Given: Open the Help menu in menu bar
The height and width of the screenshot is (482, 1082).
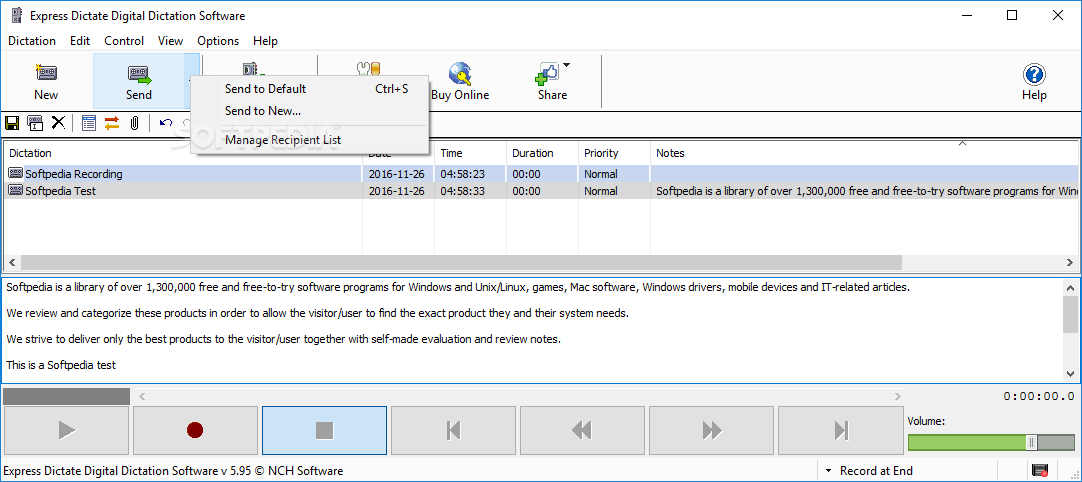Looking at the screenshot, I should click(x=266, y=41).
